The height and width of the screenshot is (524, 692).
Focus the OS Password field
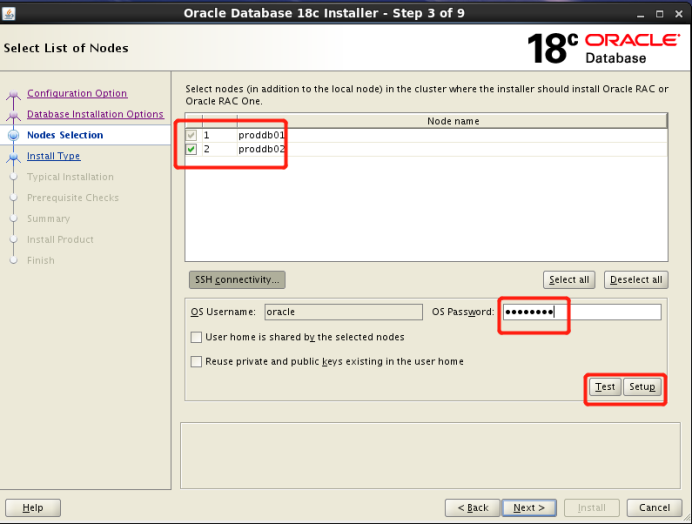coord(582,312)
